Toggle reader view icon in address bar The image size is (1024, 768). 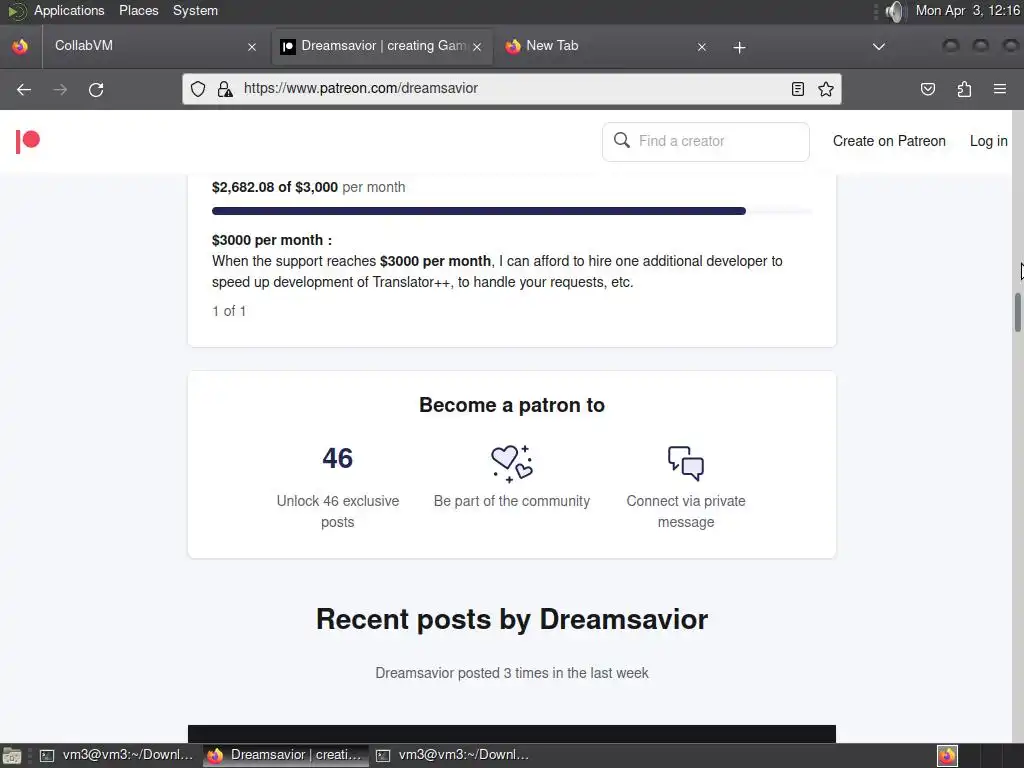tap(797, 89)
